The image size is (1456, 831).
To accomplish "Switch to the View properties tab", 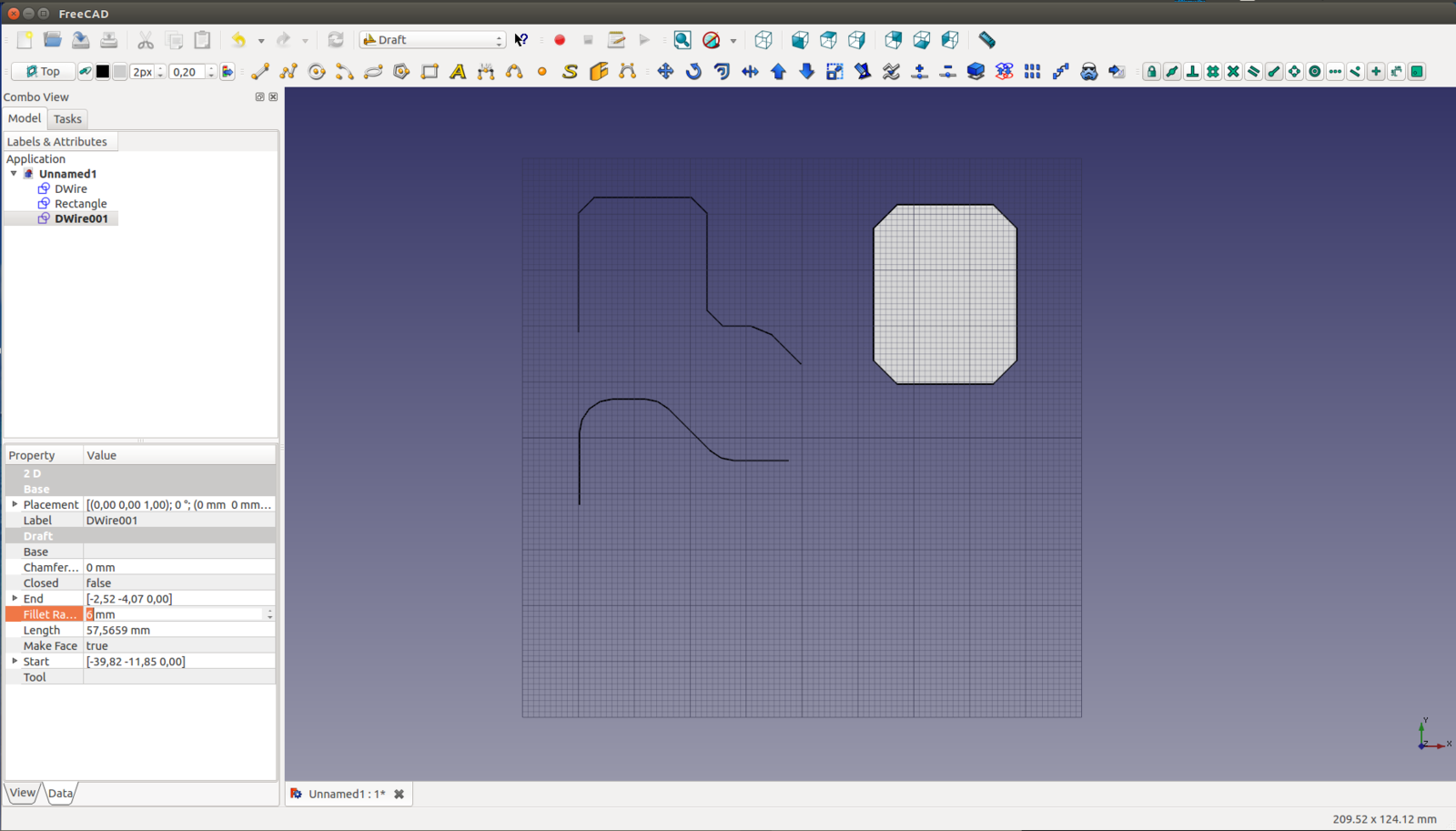I will pyautogui.click(x=23, y=793).
